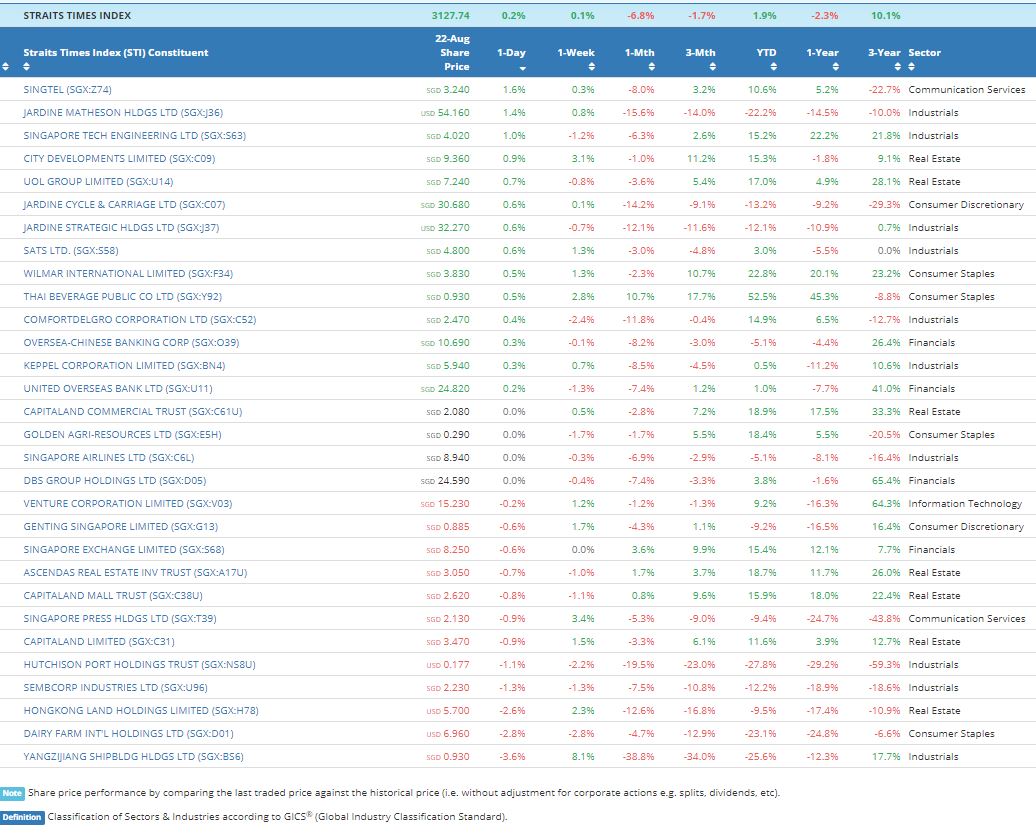Open DAIRY FARM INT'L HOLDINGS LTD link
This screenshot has width=1036, height=834.
128,734
